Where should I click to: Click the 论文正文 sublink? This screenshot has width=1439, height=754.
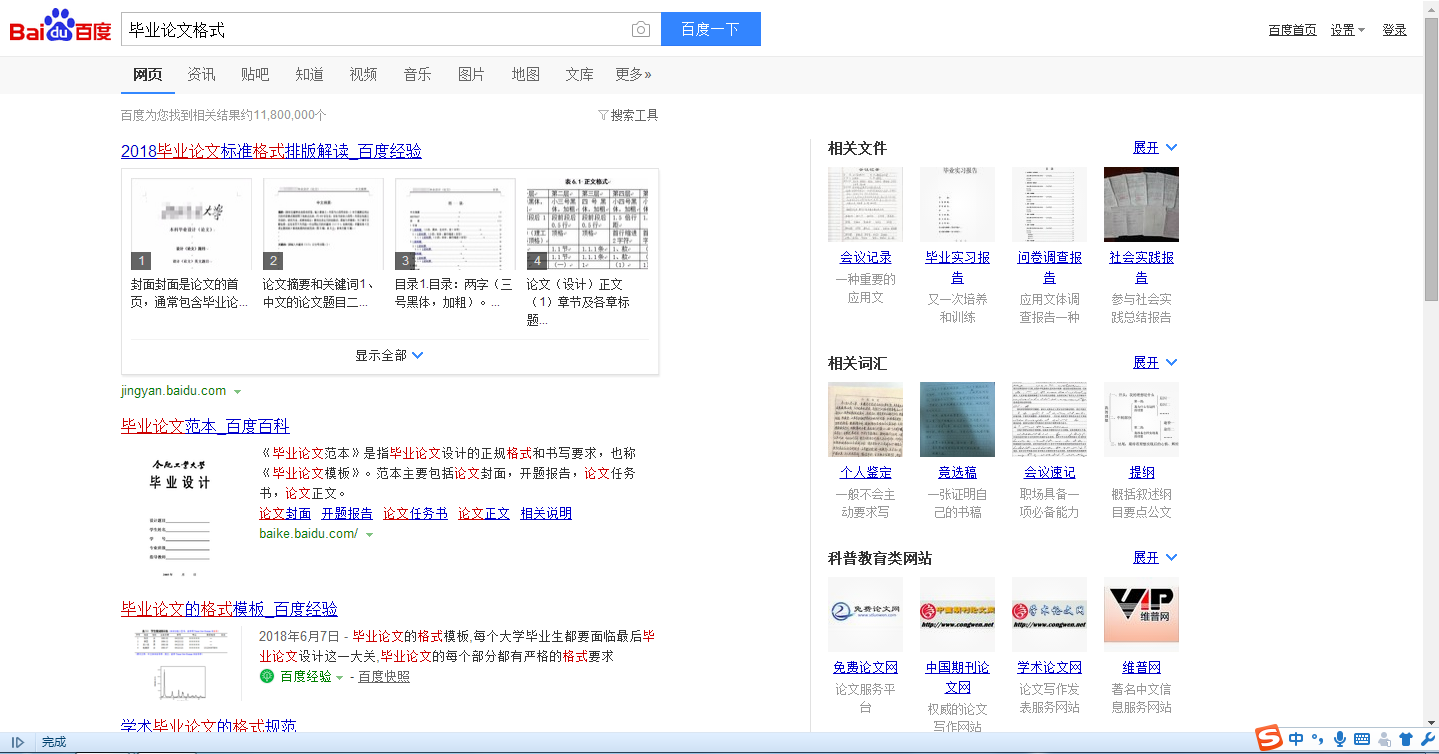pos(484,513)
